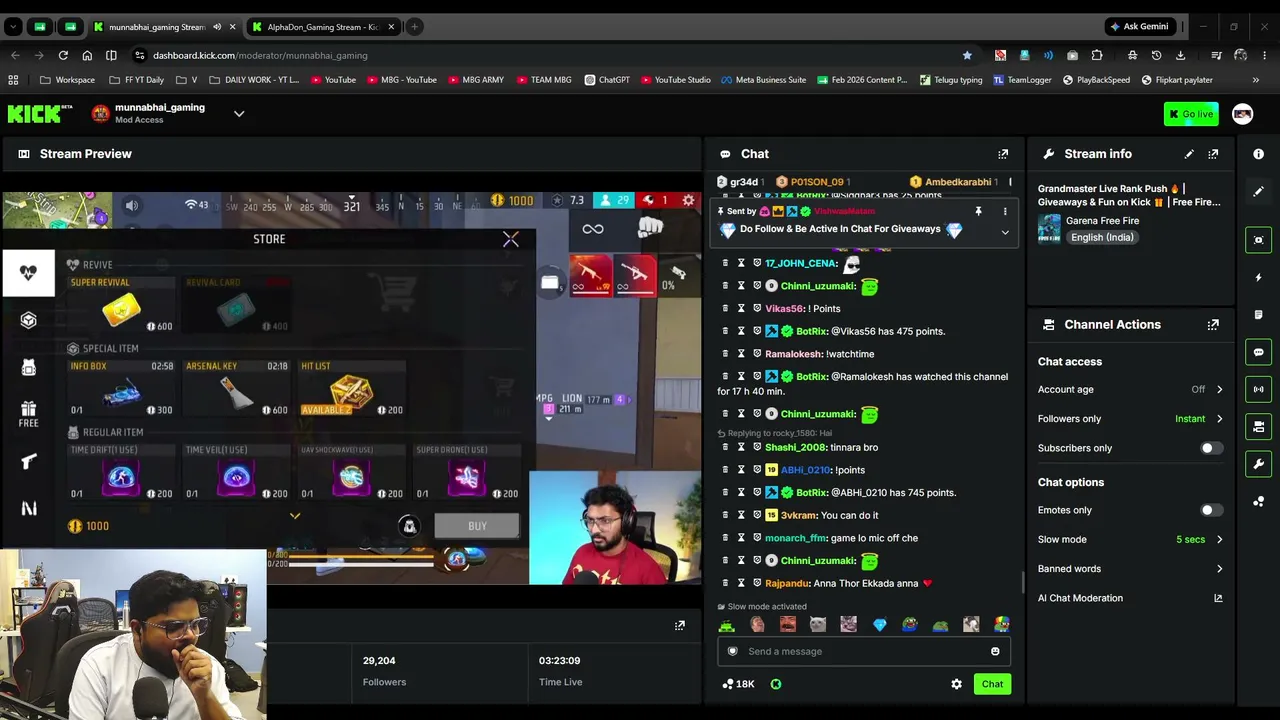Click the Kick logo in the header
This screenshot has height=720, width=1280.
click(x=40, y=114)
